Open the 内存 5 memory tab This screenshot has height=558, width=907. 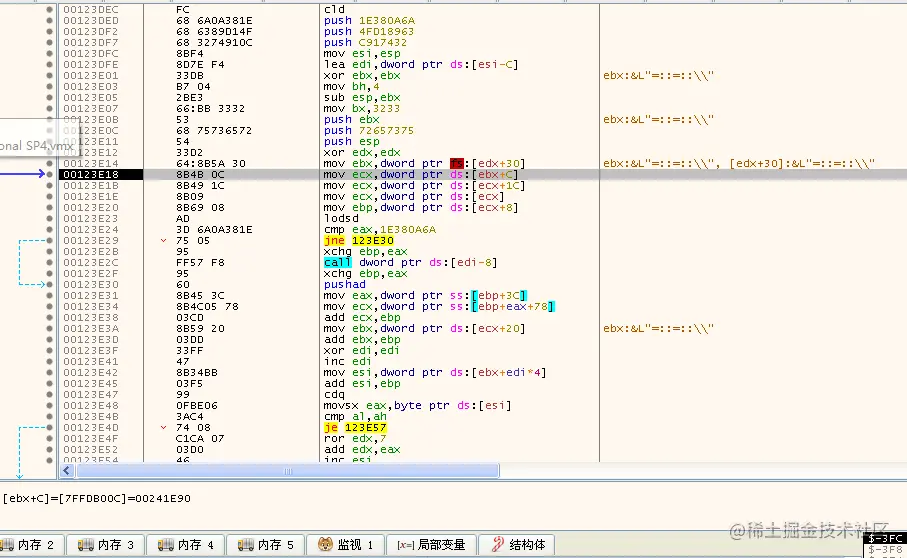pyautogui.click(x=266, y=545)
